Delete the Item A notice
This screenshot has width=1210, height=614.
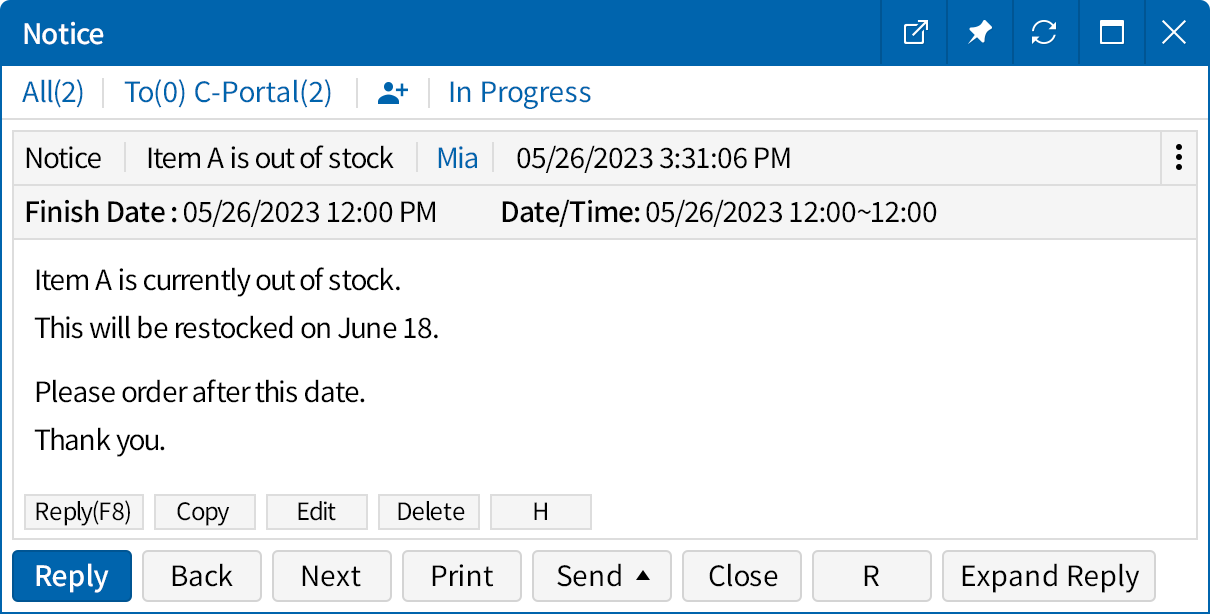(x=430, y=512)
